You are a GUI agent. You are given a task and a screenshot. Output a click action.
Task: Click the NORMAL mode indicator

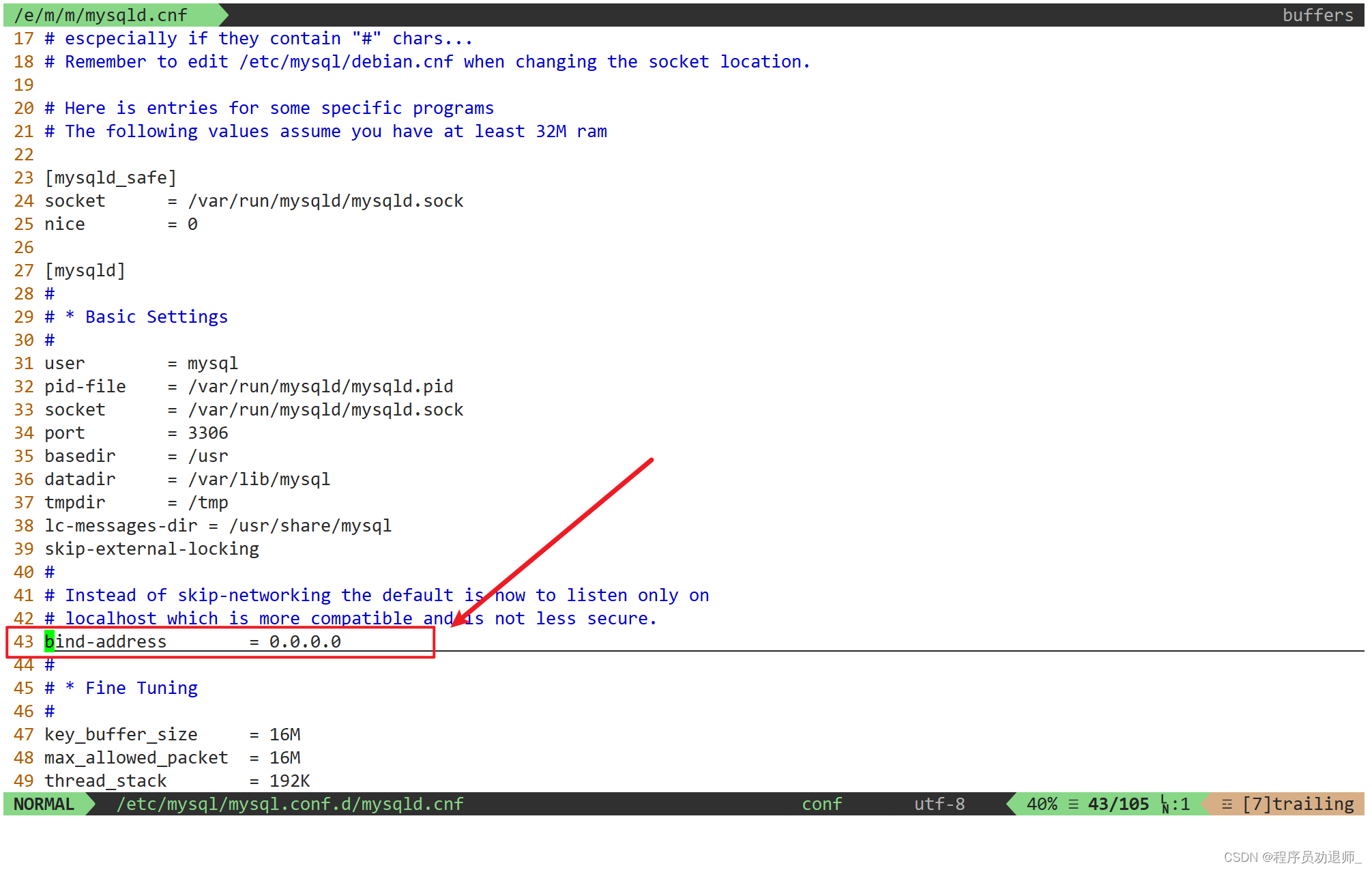click(x=44, y=804)
